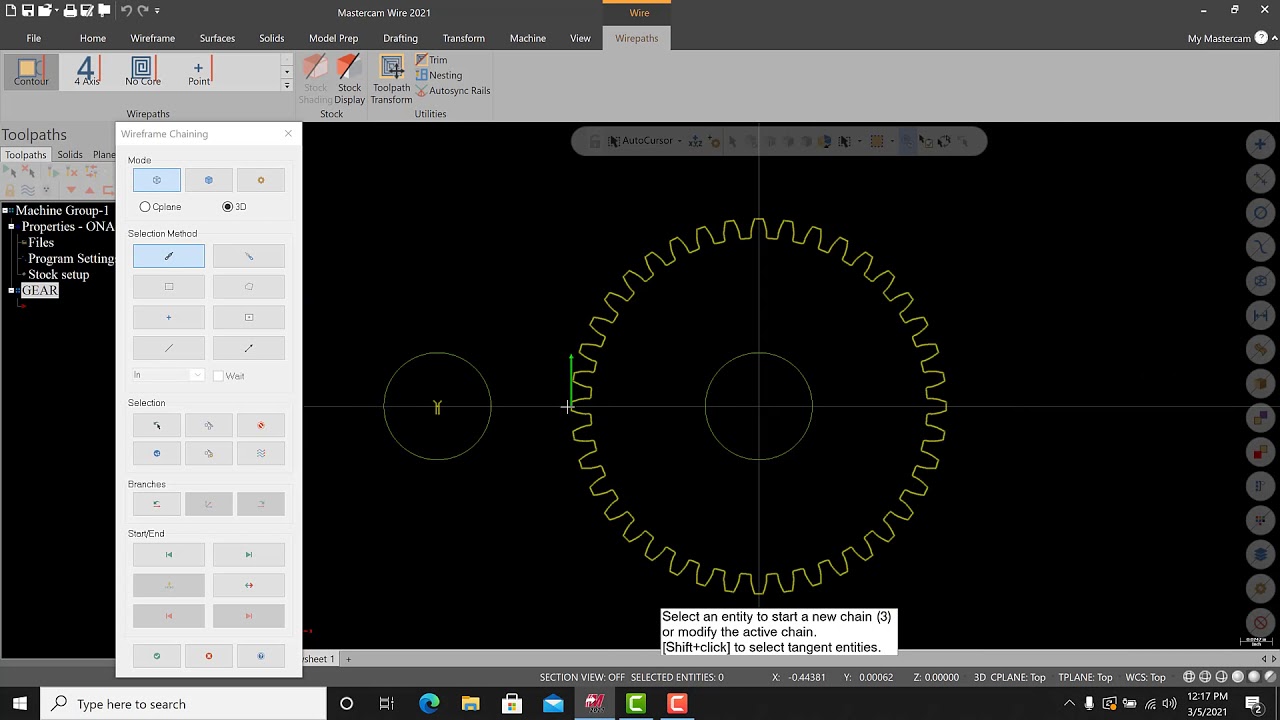The width and height of the screenshot is (1280, 720).
Task: Choose the Window selection method
Action: [169, 287]
